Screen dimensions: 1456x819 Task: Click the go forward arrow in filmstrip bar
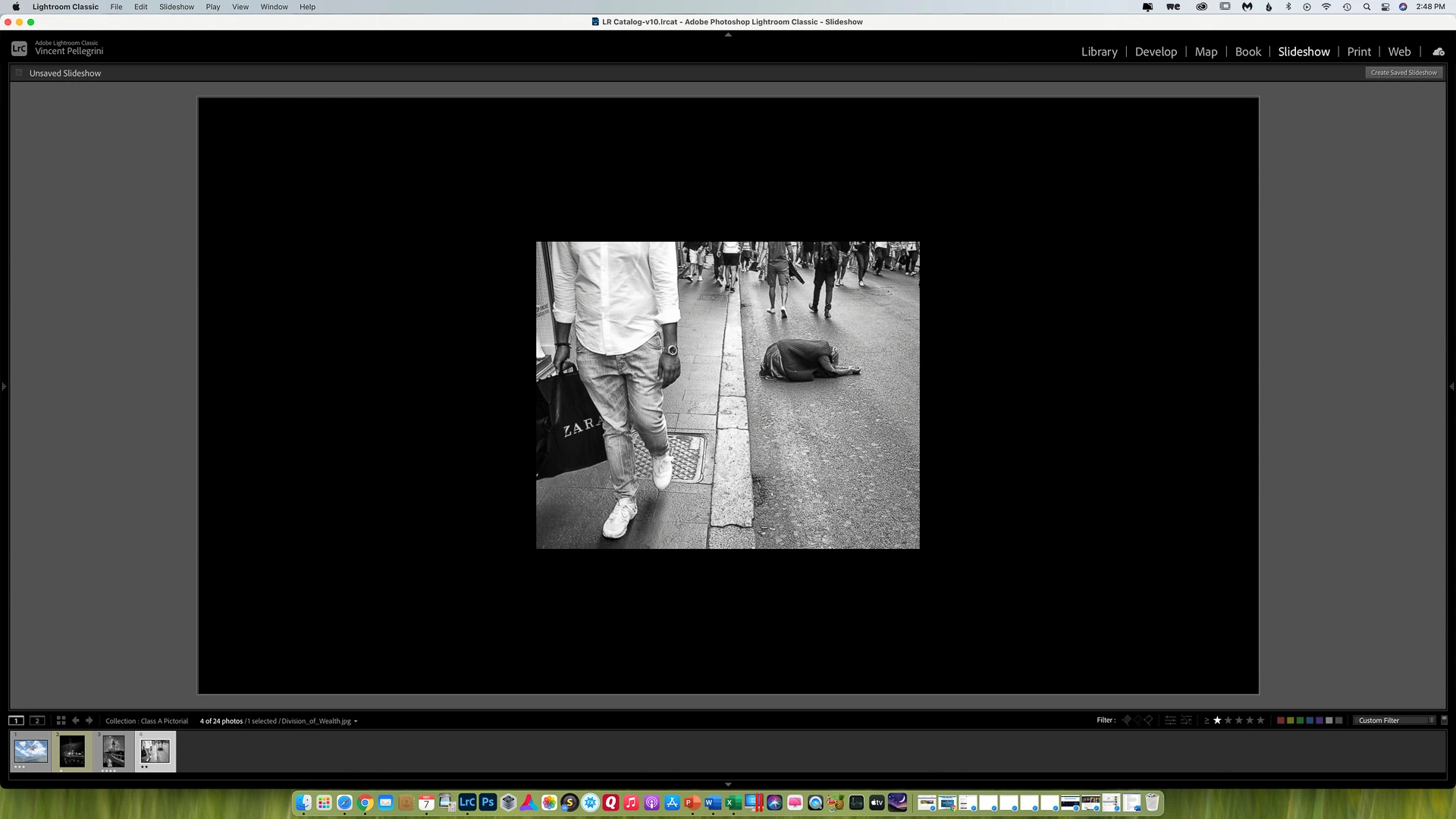point(89,720)
